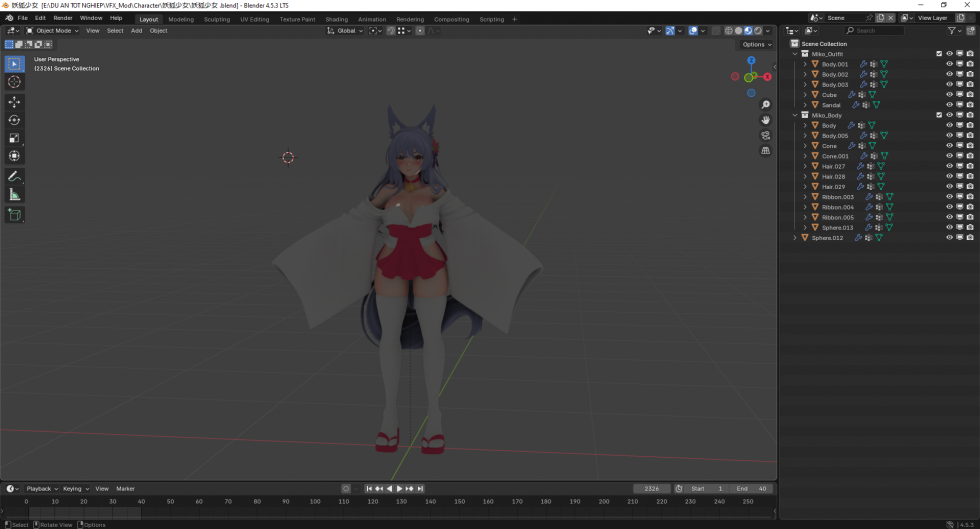The image size is (980, 529).
Task: Open the File menu
Action: coord(22,18)
